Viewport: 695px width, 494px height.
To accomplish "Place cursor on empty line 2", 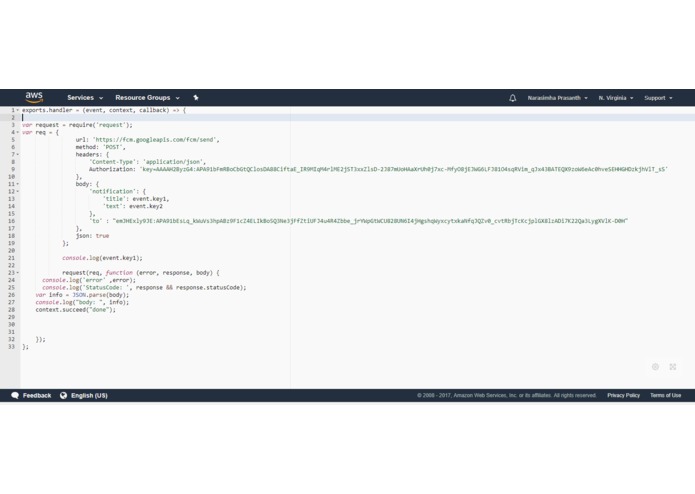I will pos(357,118).
